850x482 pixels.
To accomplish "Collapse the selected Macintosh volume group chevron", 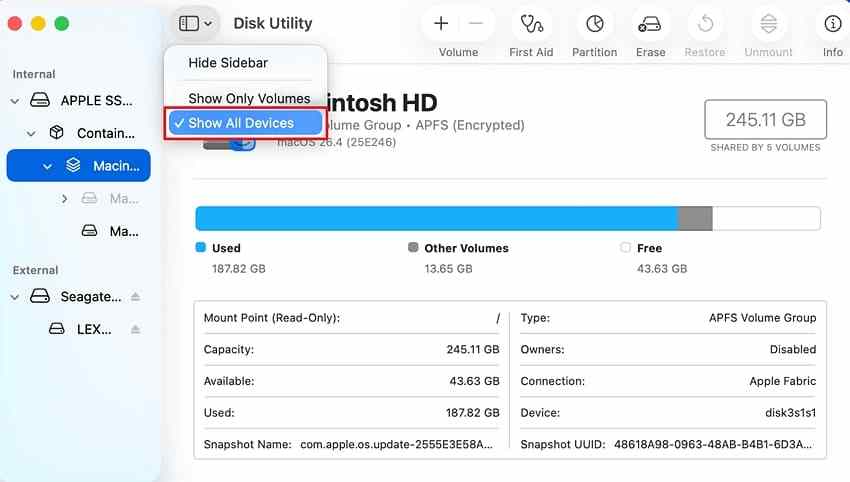I will (x=48, y=166).
